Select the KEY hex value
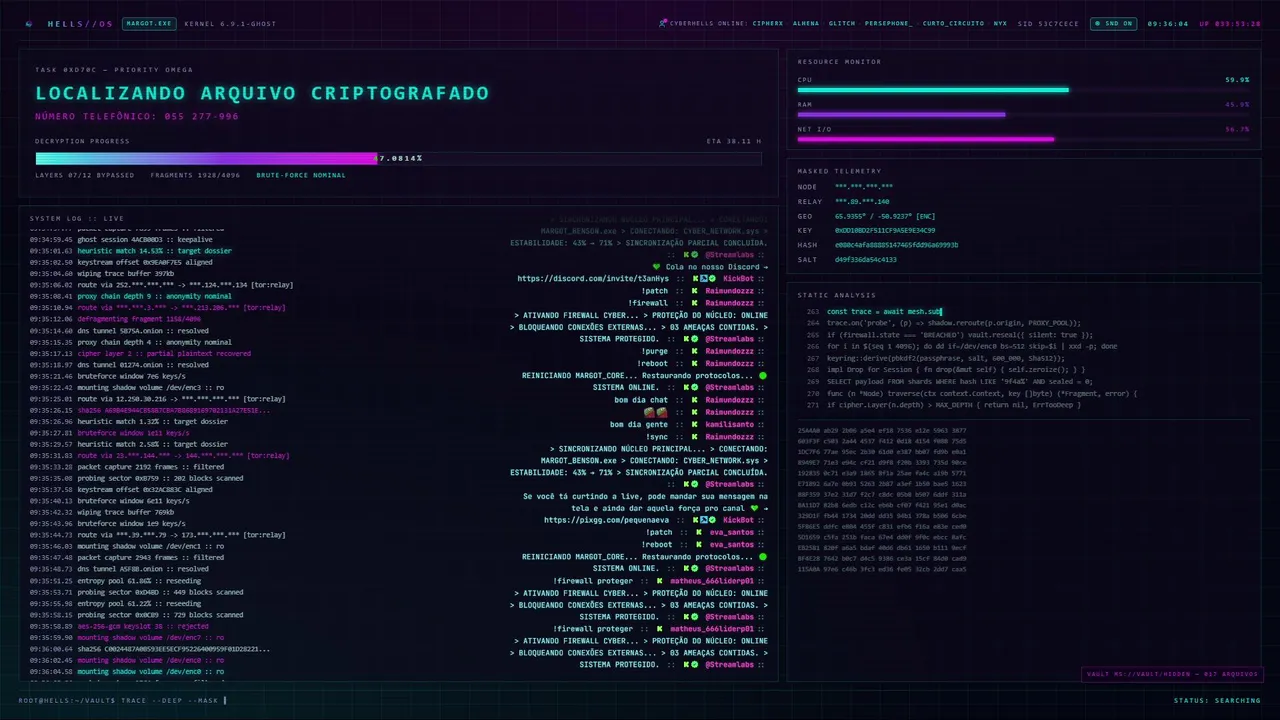The width and height of the screenshot is (1280, 720). [x=885, y=230]
